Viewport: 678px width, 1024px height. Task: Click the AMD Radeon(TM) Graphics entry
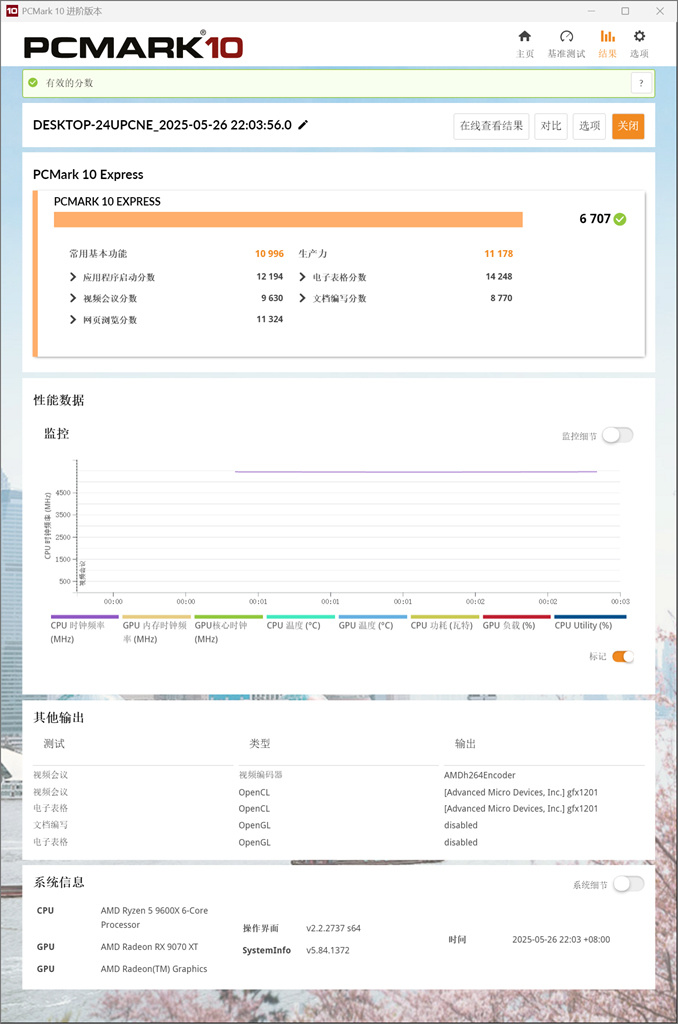coord(153,968)
